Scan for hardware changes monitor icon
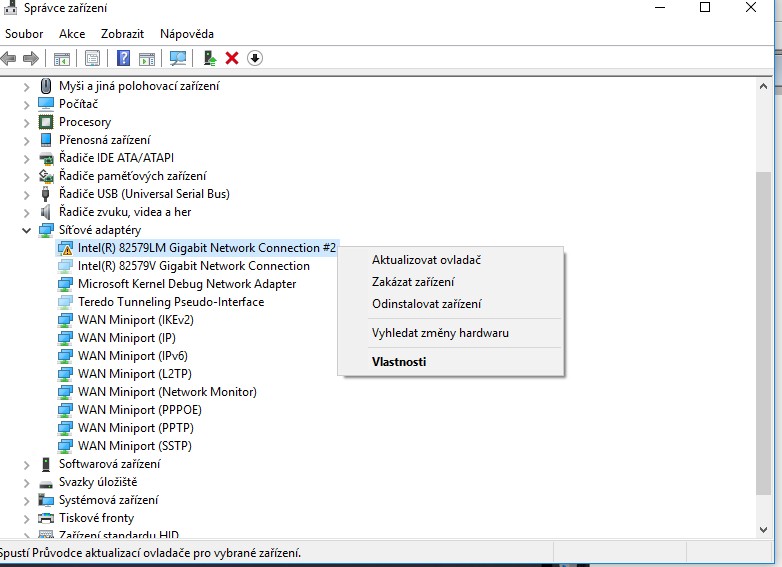782x567 pixels. [x=178, y=58]
